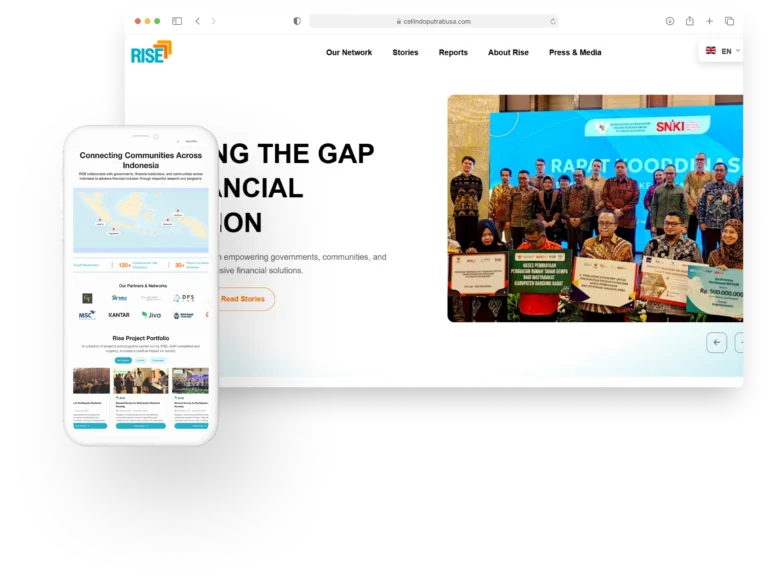The height and width of the screenshot is (586, 768).
Task: Open the right project card photo on phone
Action: (x=191, y=381)
